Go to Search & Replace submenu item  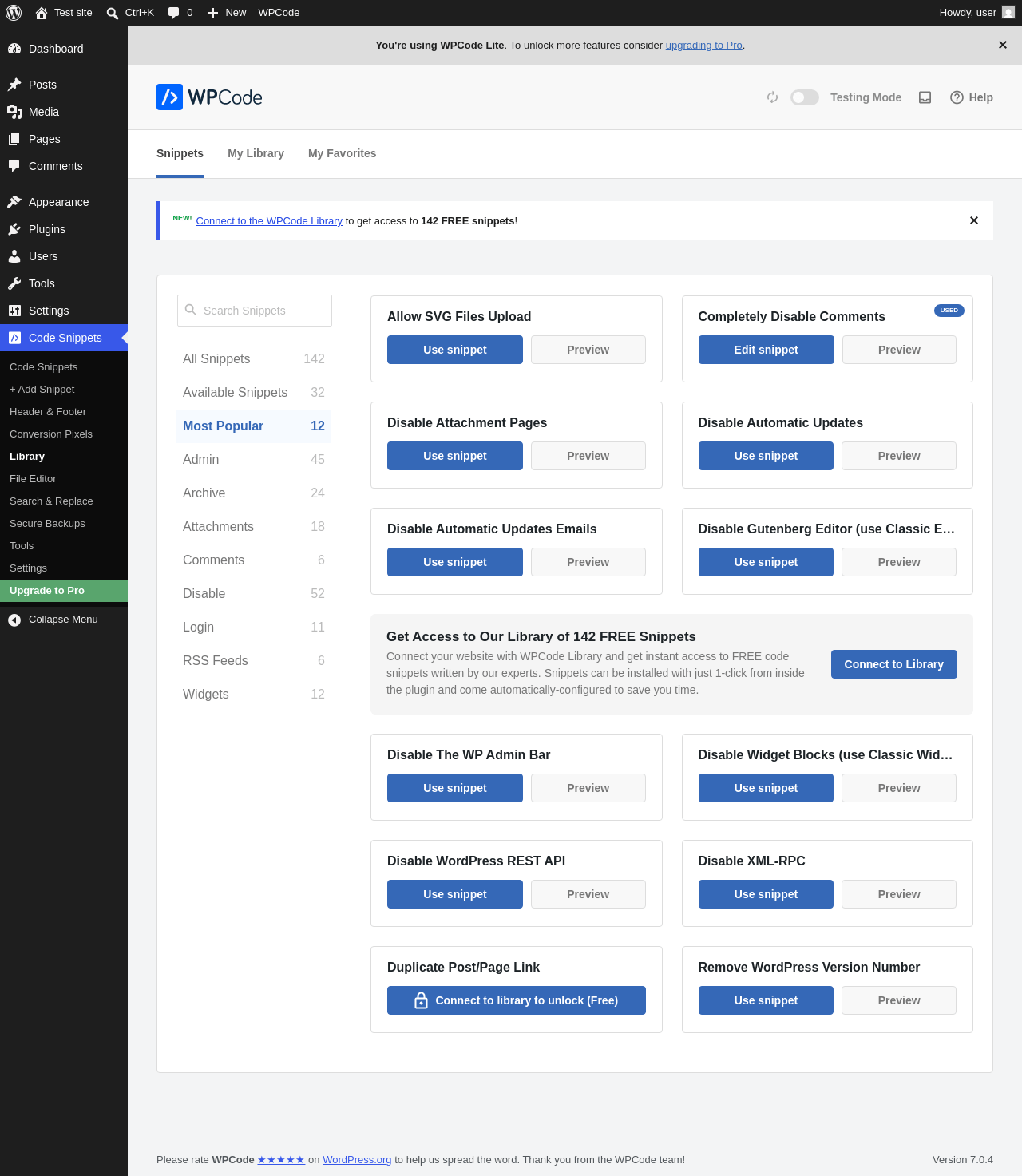click(64, 501)
